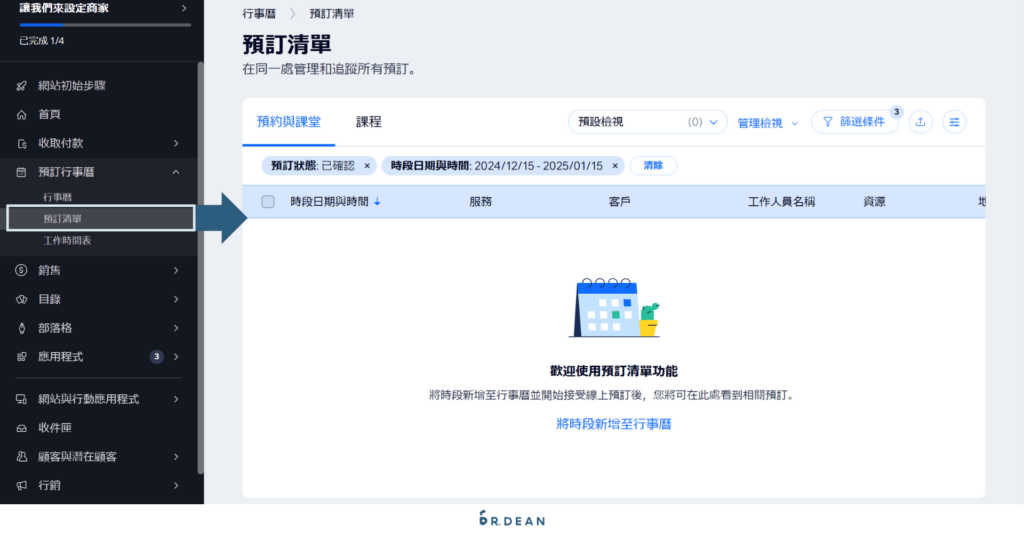This screenshot has width=1024, height=533.
Task: Click the apps icon beside 應用程式
Action: 22,357
